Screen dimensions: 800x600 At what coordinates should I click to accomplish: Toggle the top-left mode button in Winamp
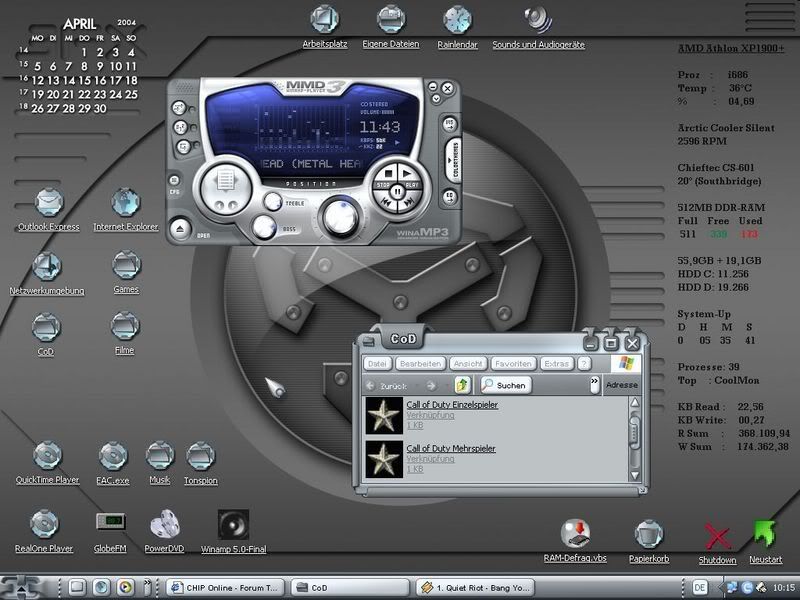(179, 108)
